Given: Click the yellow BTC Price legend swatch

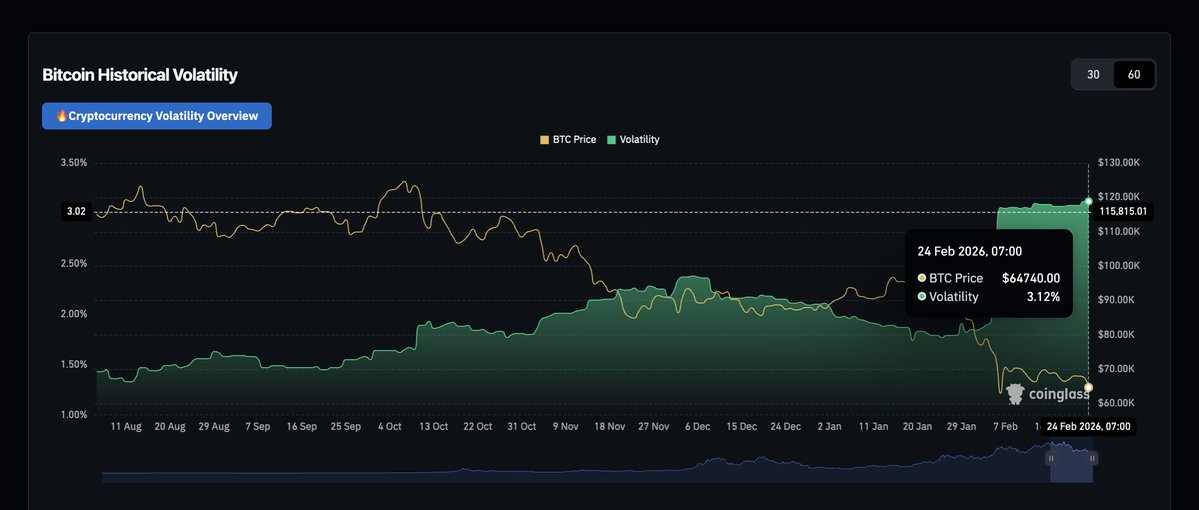Looking at the screenshot, I should point(545,140).
